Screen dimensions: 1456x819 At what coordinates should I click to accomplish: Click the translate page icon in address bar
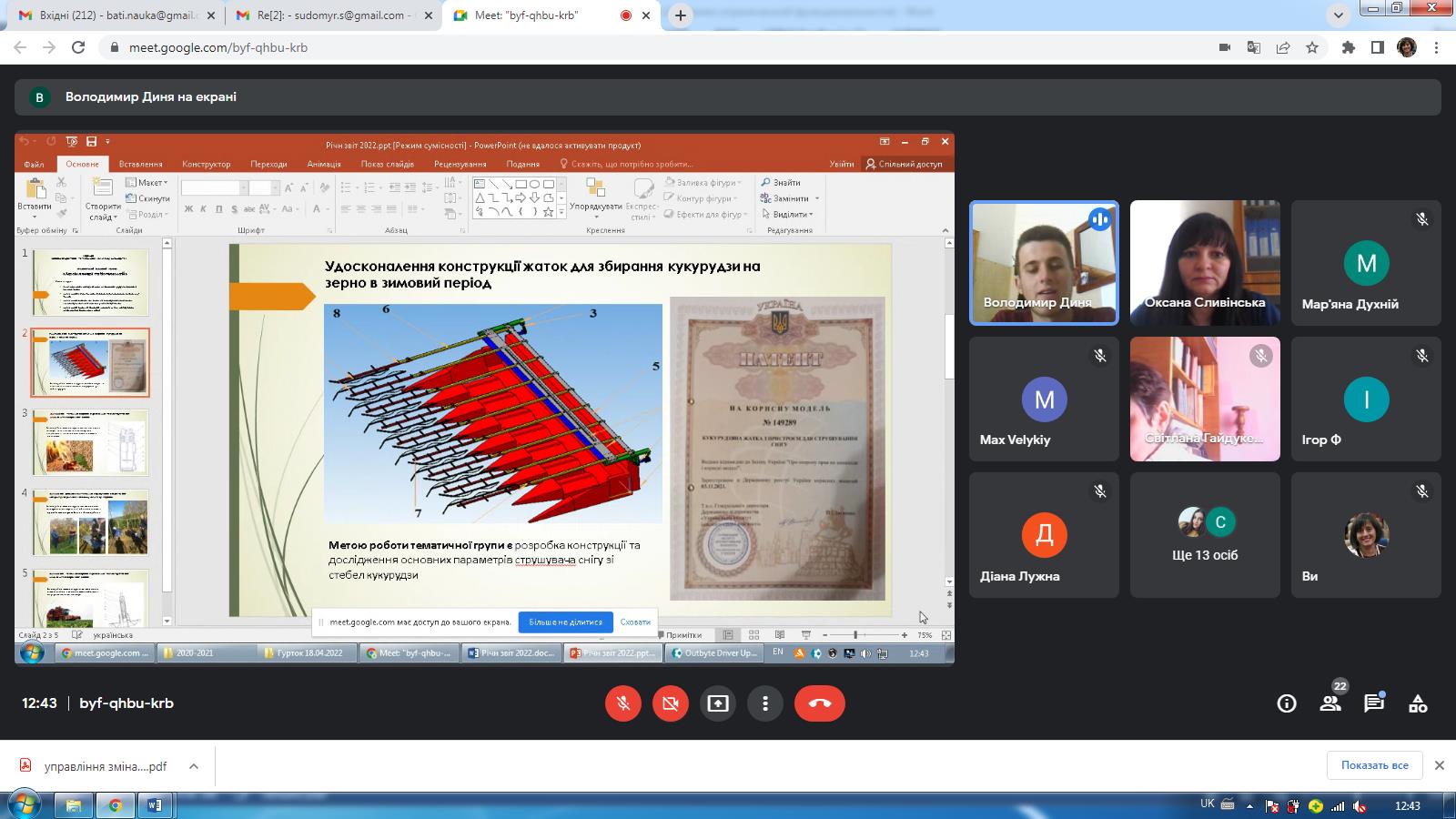pyautogui.click(x=1254, y=47)
